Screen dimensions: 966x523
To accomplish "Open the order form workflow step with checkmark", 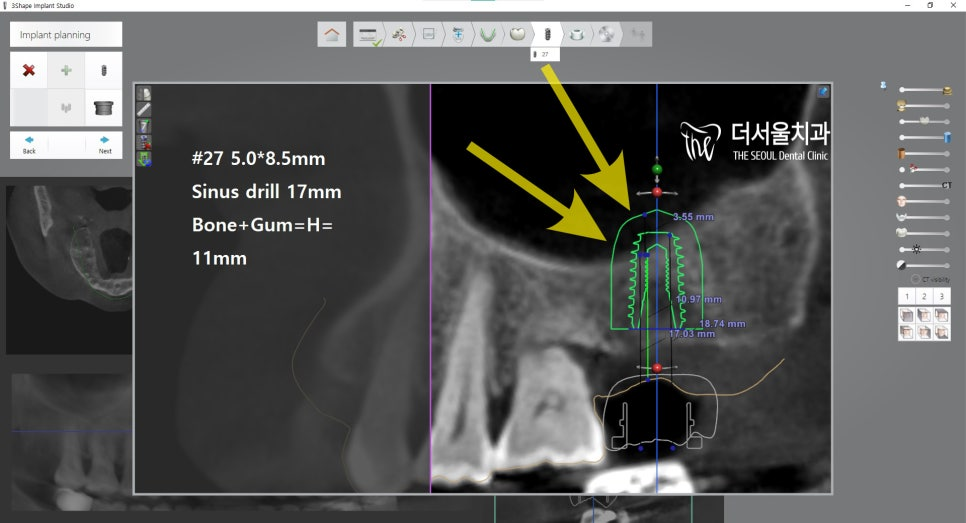I will (369, 35).
